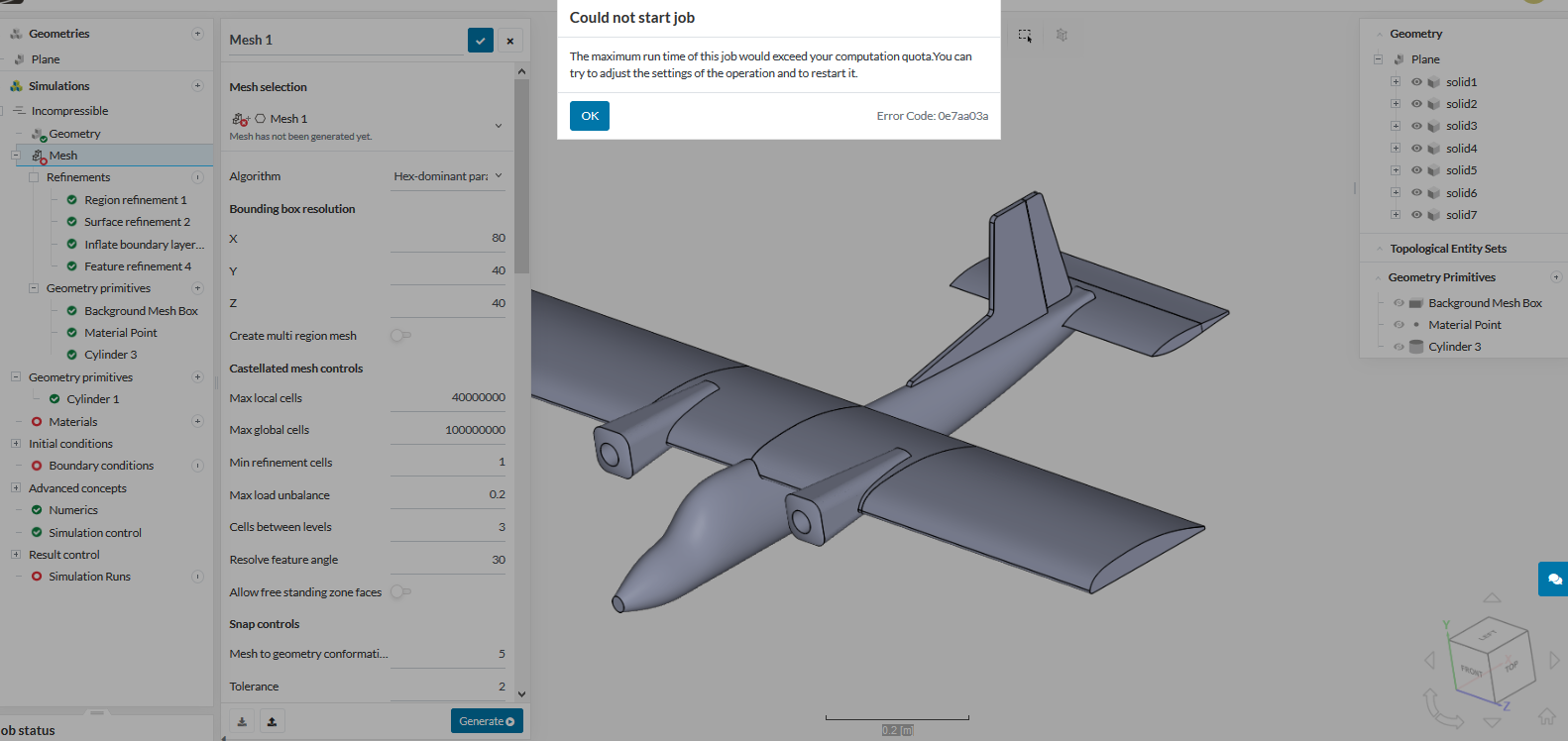Hide solid5 using its eye icon

click(1416, 170)
